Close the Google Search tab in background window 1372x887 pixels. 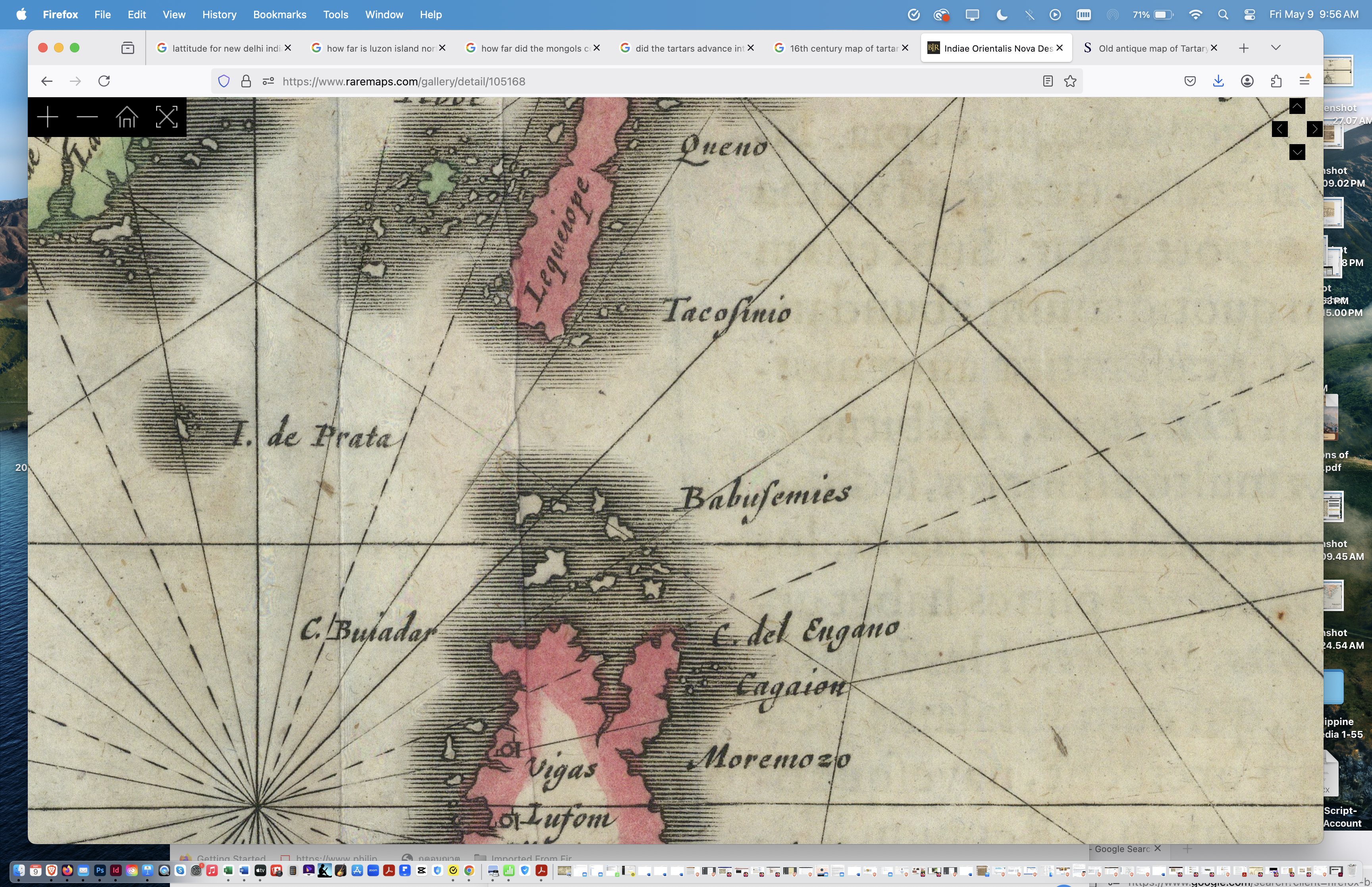pyautogui.click(x=1157, y=848)
